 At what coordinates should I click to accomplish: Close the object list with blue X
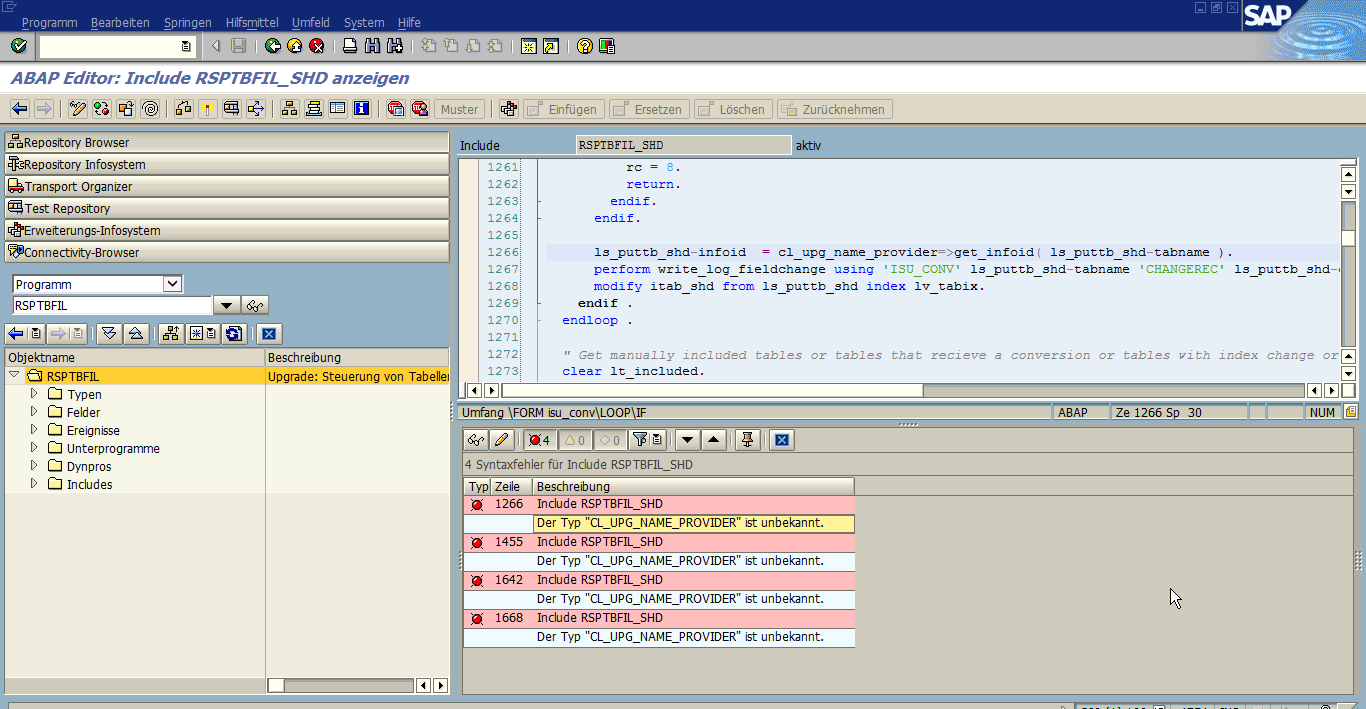[x=268, y=333]
